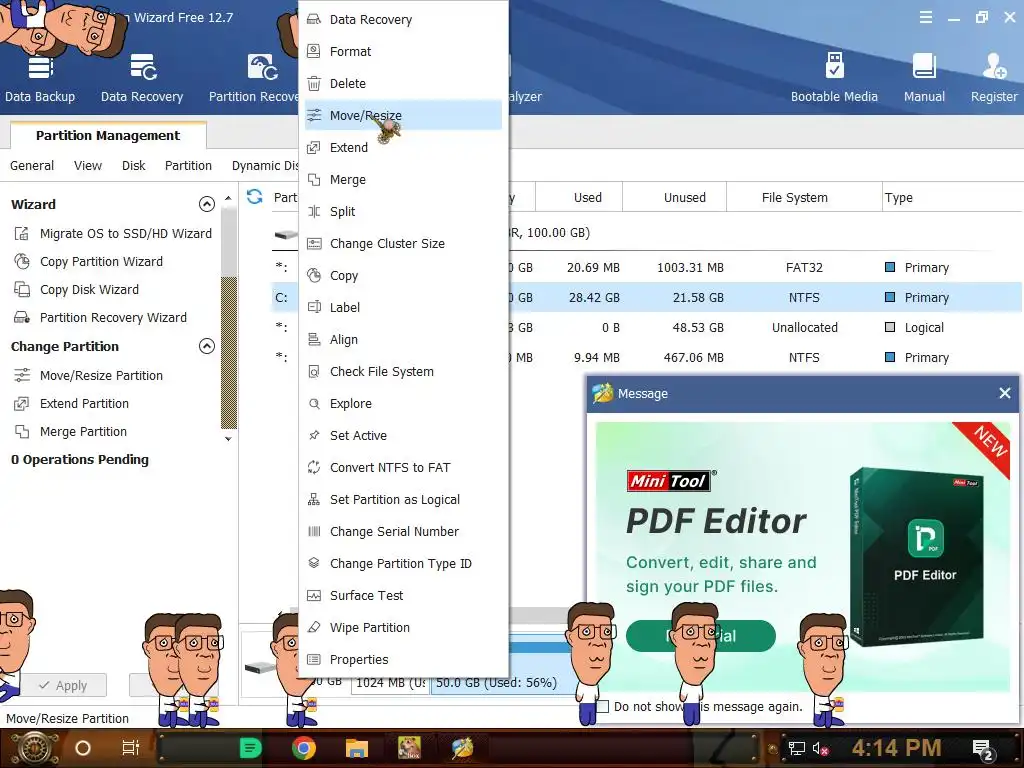Screen dimensions: 1024x768
Task: Click the Wipe Partition eraser icon
Action: tap(314, 628)
